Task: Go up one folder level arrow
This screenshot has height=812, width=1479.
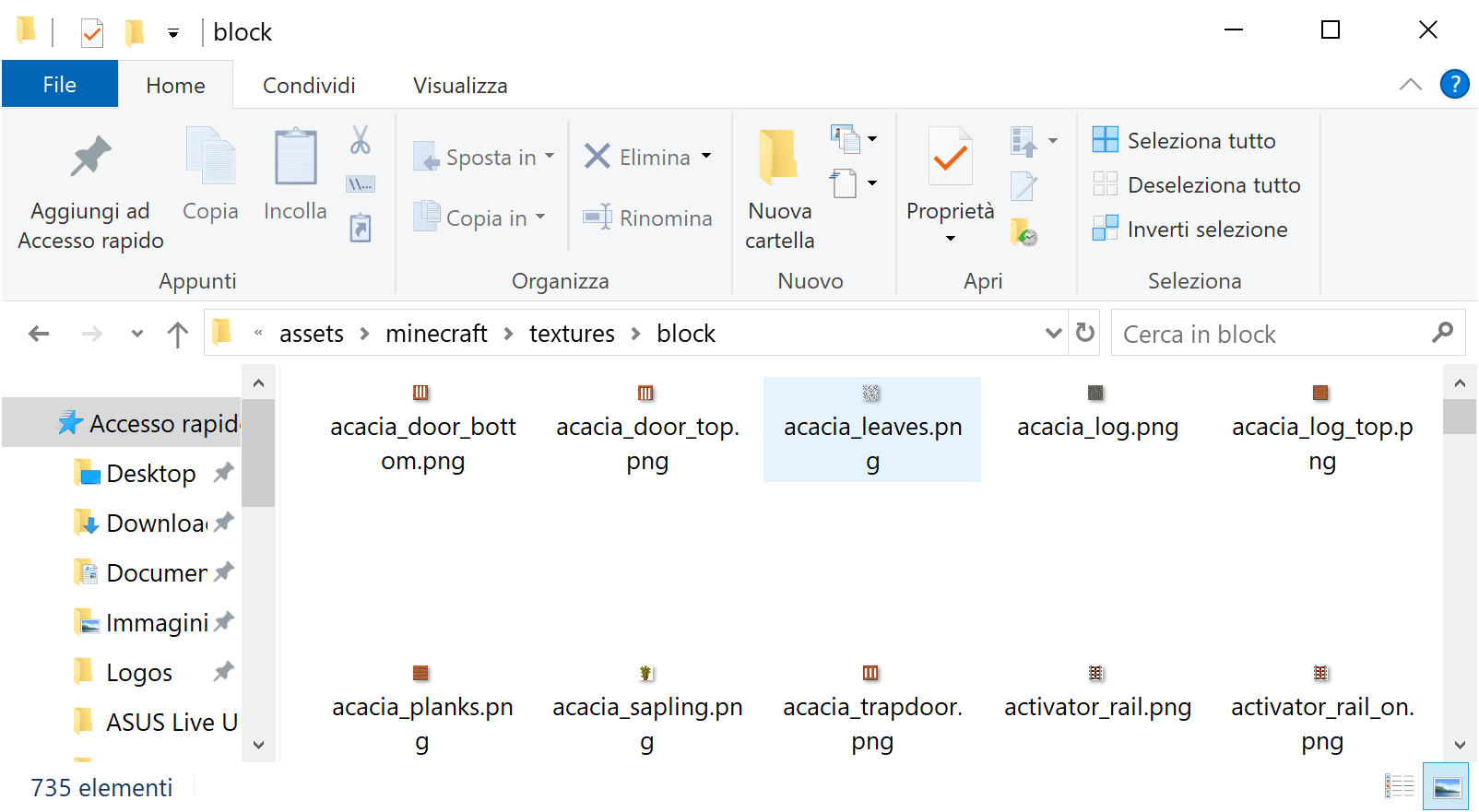Action: tap(177, 334)
